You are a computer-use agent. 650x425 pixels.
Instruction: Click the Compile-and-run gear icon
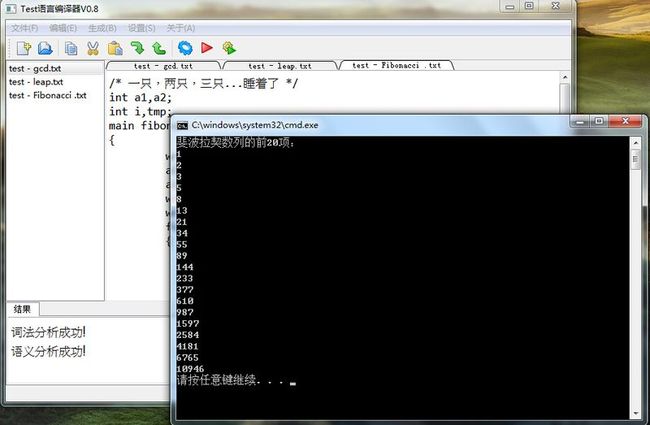(x=229, y=48)
